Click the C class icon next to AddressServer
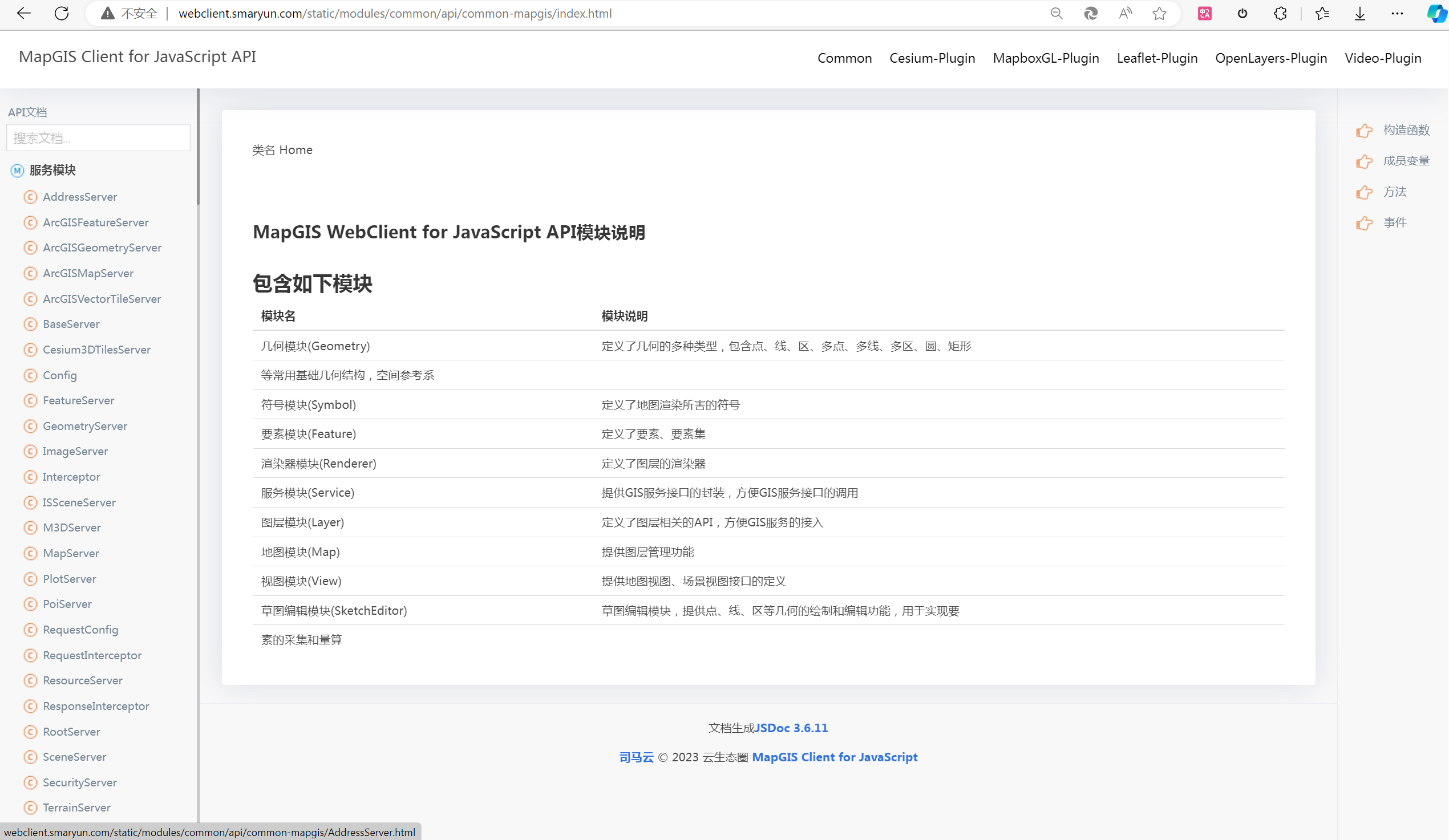 coord(30,197)
